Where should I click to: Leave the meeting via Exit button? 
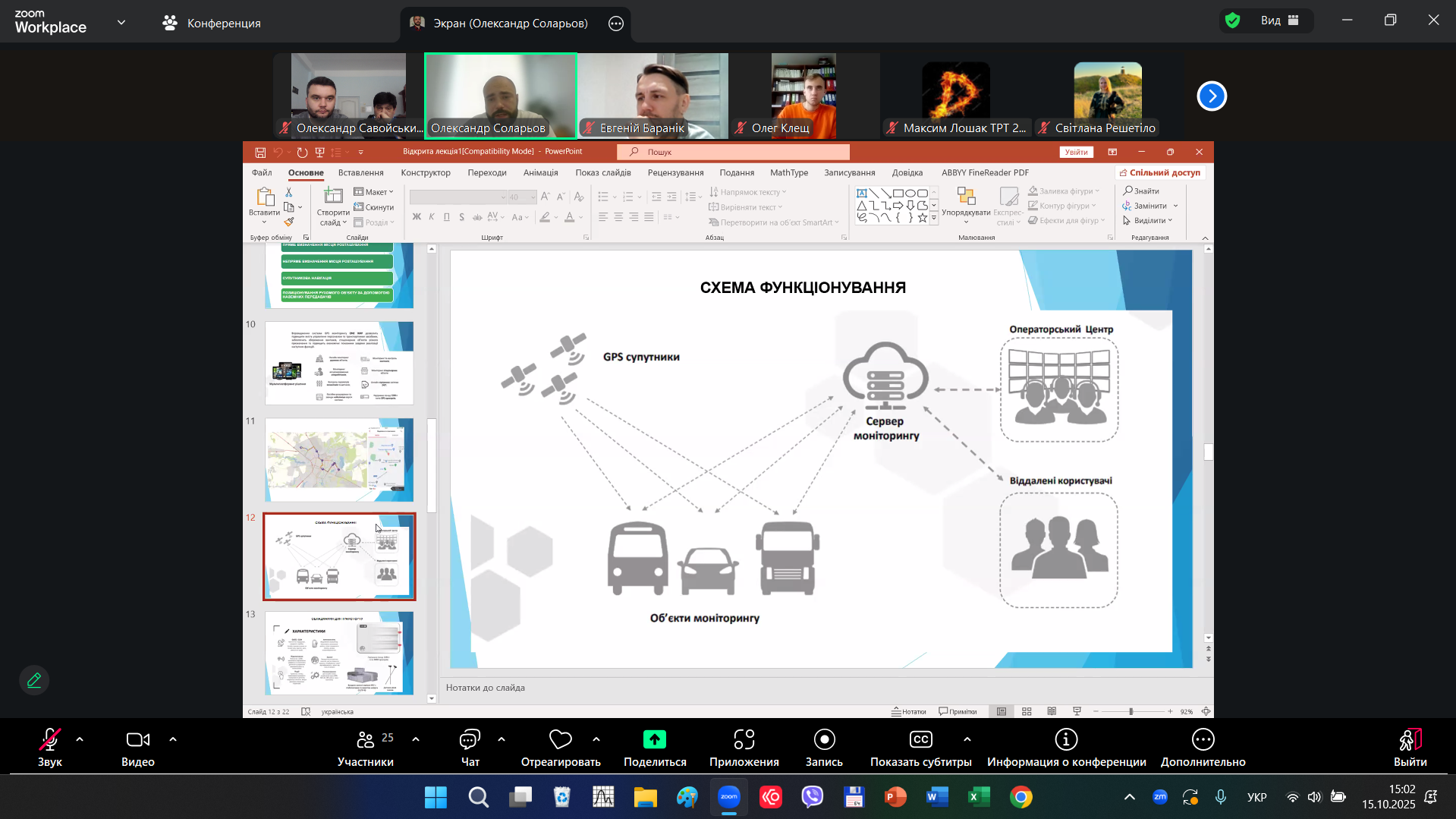1410,748
